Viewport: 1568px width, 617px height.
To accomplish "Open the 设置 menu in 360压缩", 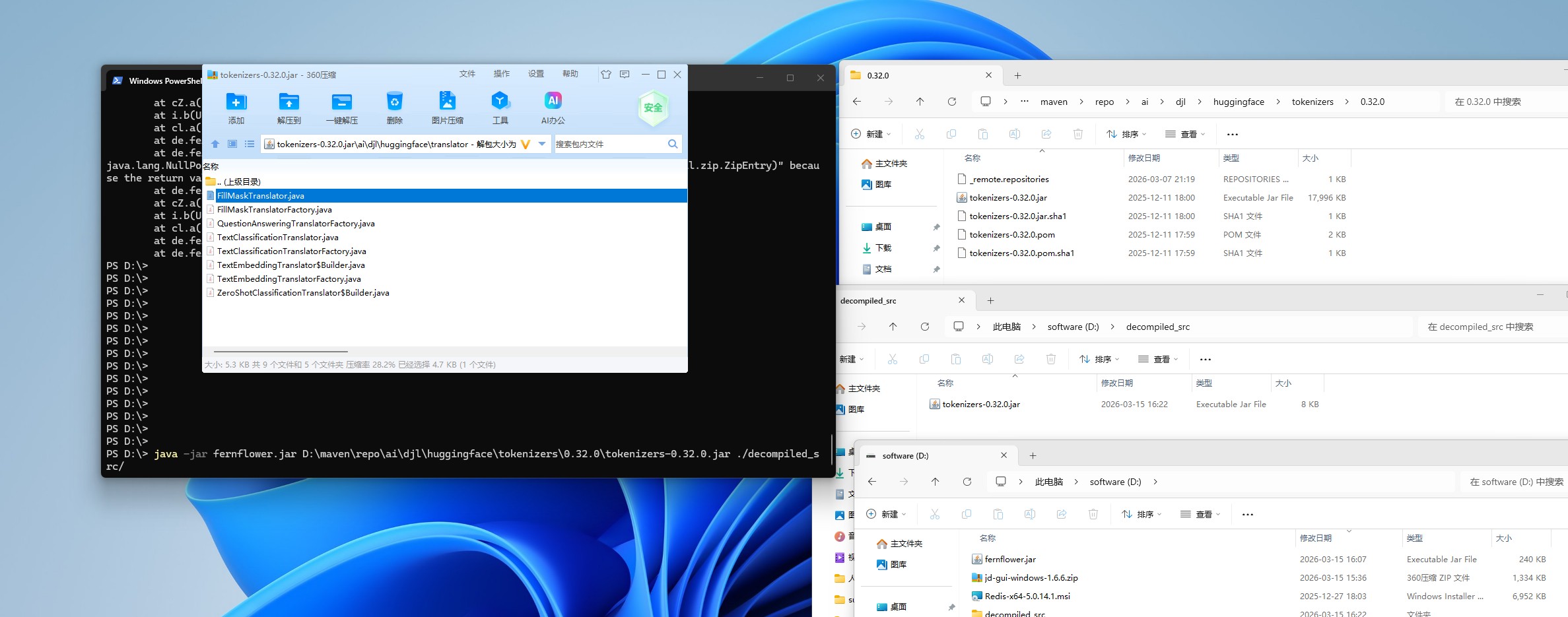I will [536, 74].
